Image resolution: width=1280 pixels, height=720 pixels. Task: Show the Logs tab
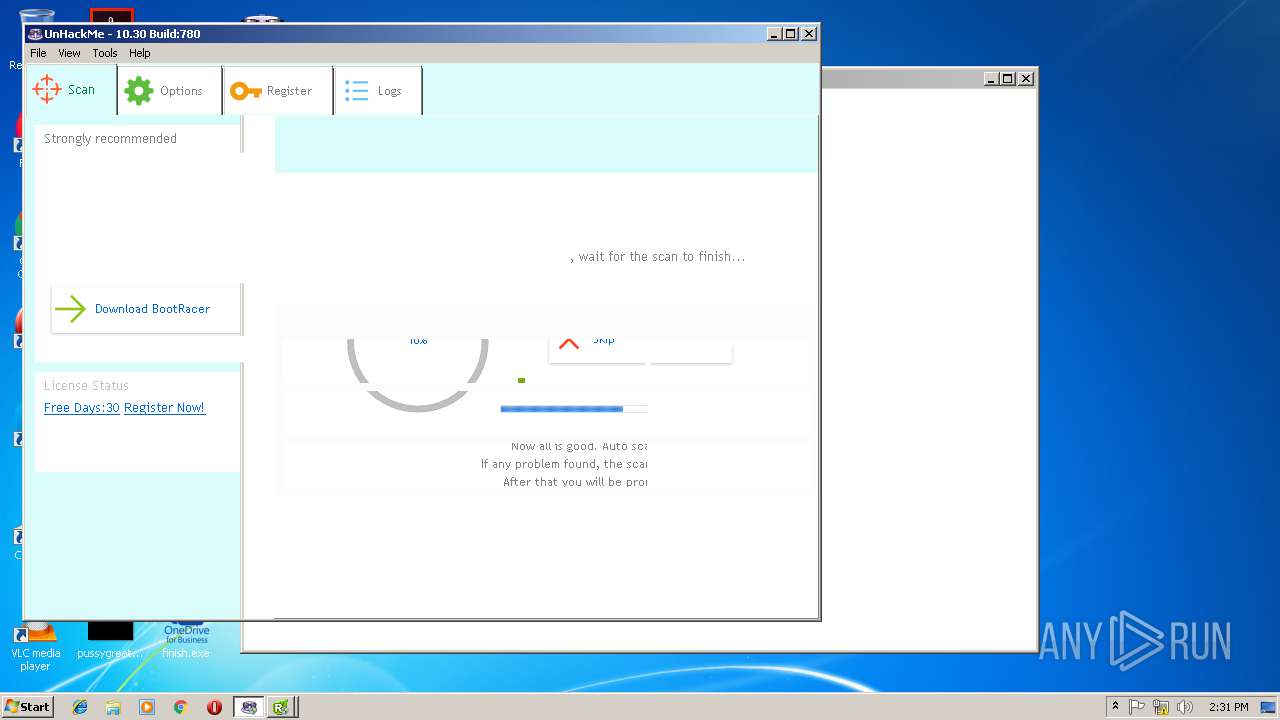coord(378,90)
